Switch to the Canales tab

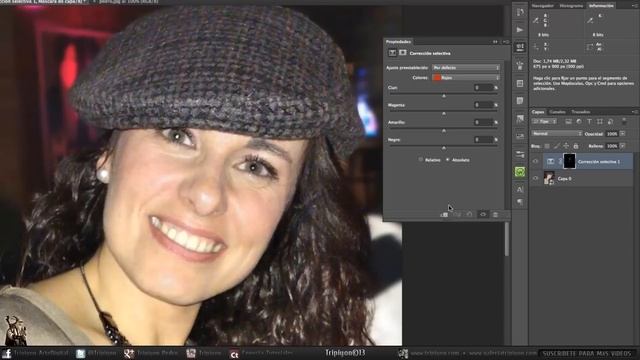point(557,112)
